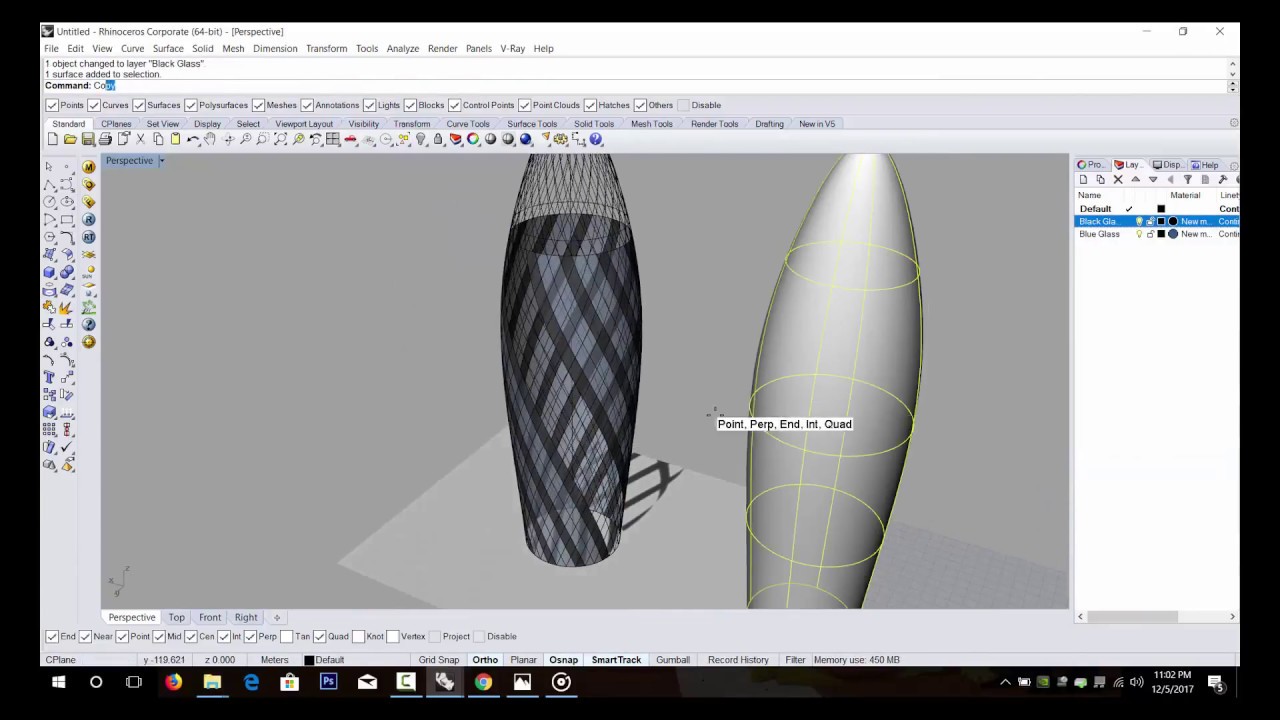Select the arrow pointer Select tool in sidebar
The image size is (1280, 720).
[49, 167]
